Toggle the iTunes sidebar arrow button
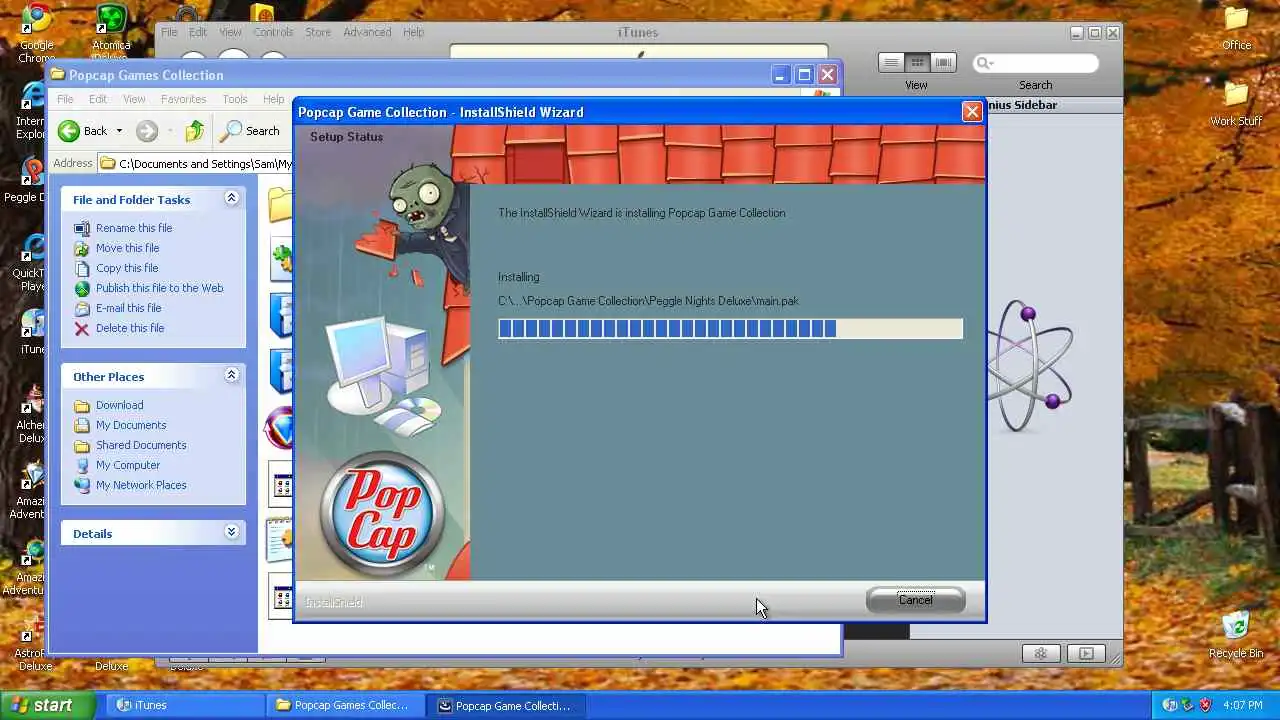This screenshot has width=1280, height=720. (x=1086, y=653)
